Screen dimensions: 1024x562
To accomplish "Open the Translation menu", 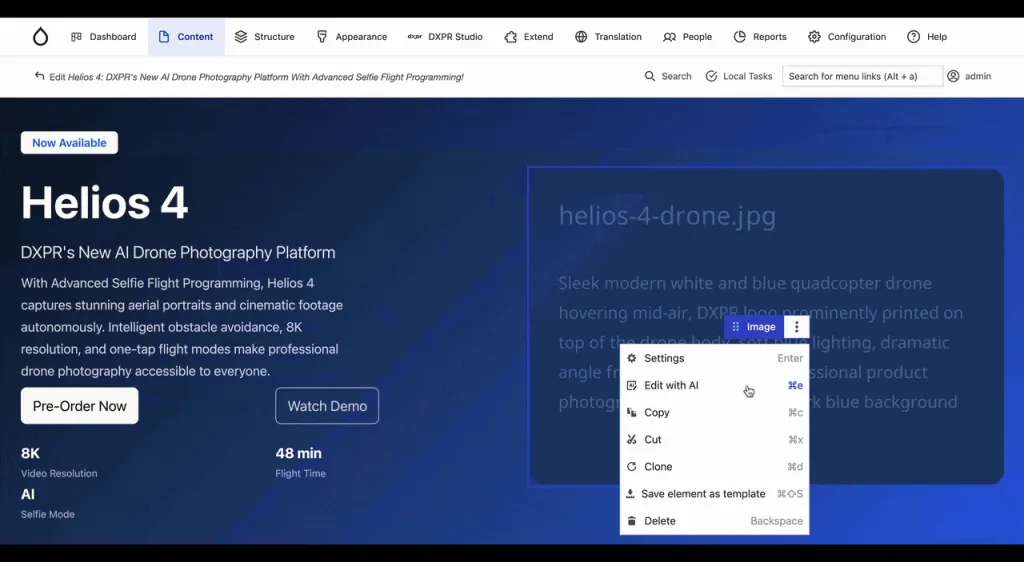I will (608, 37).
